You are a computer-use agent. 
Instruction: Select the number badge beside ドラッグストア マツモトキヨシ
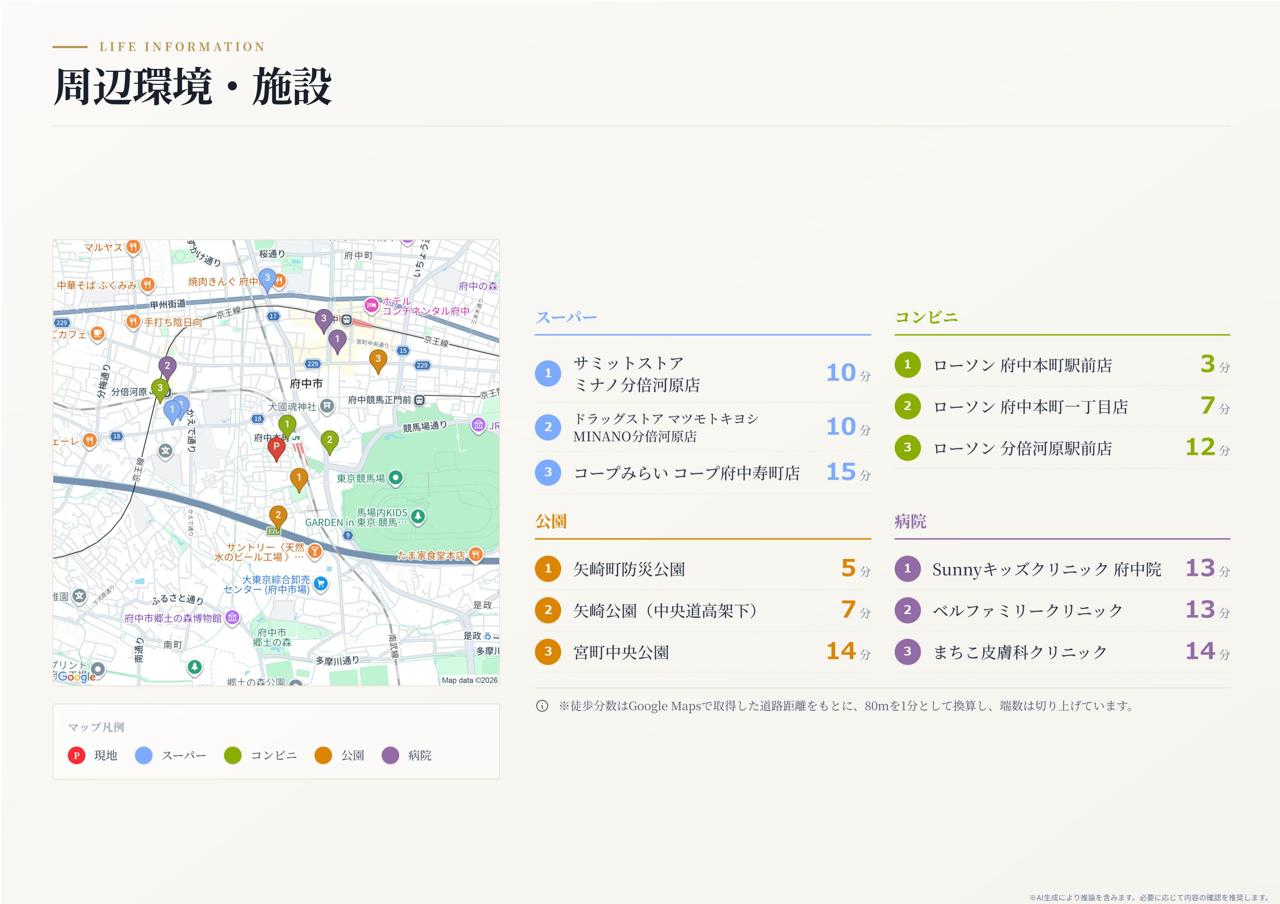pyautogui.click(x=548, y=428)
